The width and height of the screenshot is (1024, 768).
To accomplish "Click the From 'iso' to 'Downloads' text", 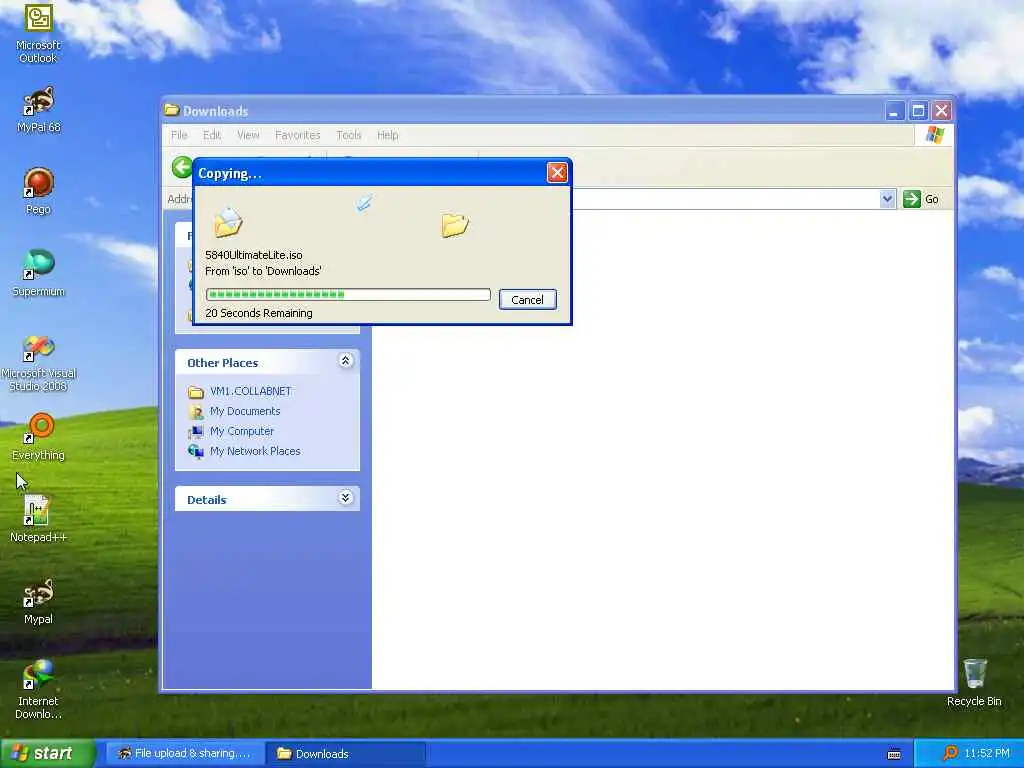I will pyautogui.click(x=263, y=271).
